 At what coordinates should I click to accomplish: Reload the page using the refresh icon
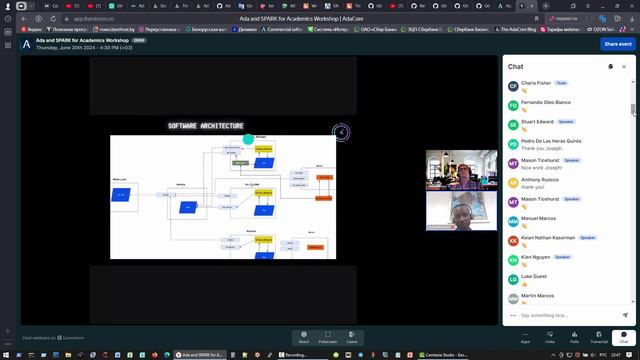click(53, 19)
